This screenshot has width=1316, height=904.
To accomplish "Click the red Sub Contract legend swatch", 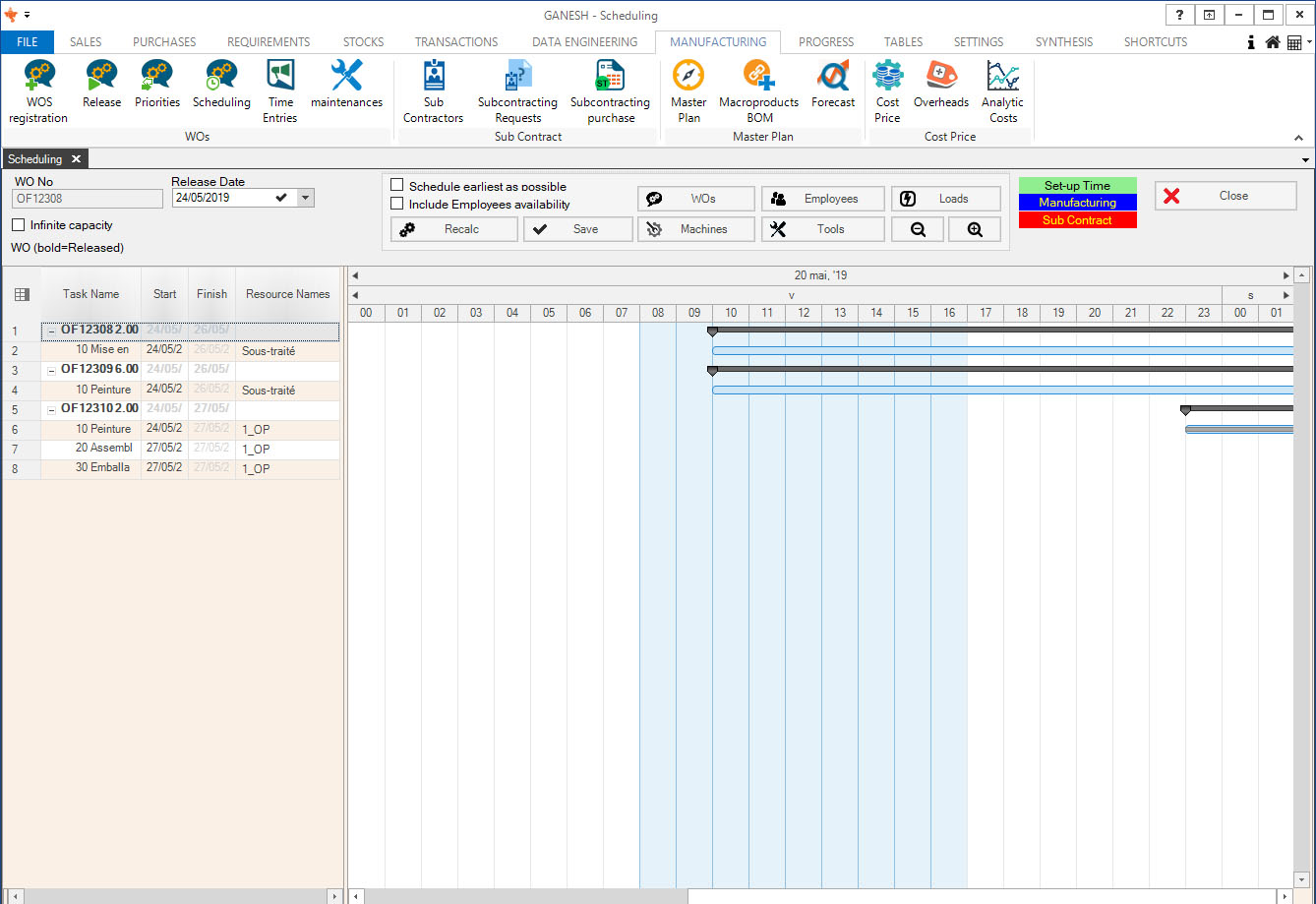I will pos(1077,220).
